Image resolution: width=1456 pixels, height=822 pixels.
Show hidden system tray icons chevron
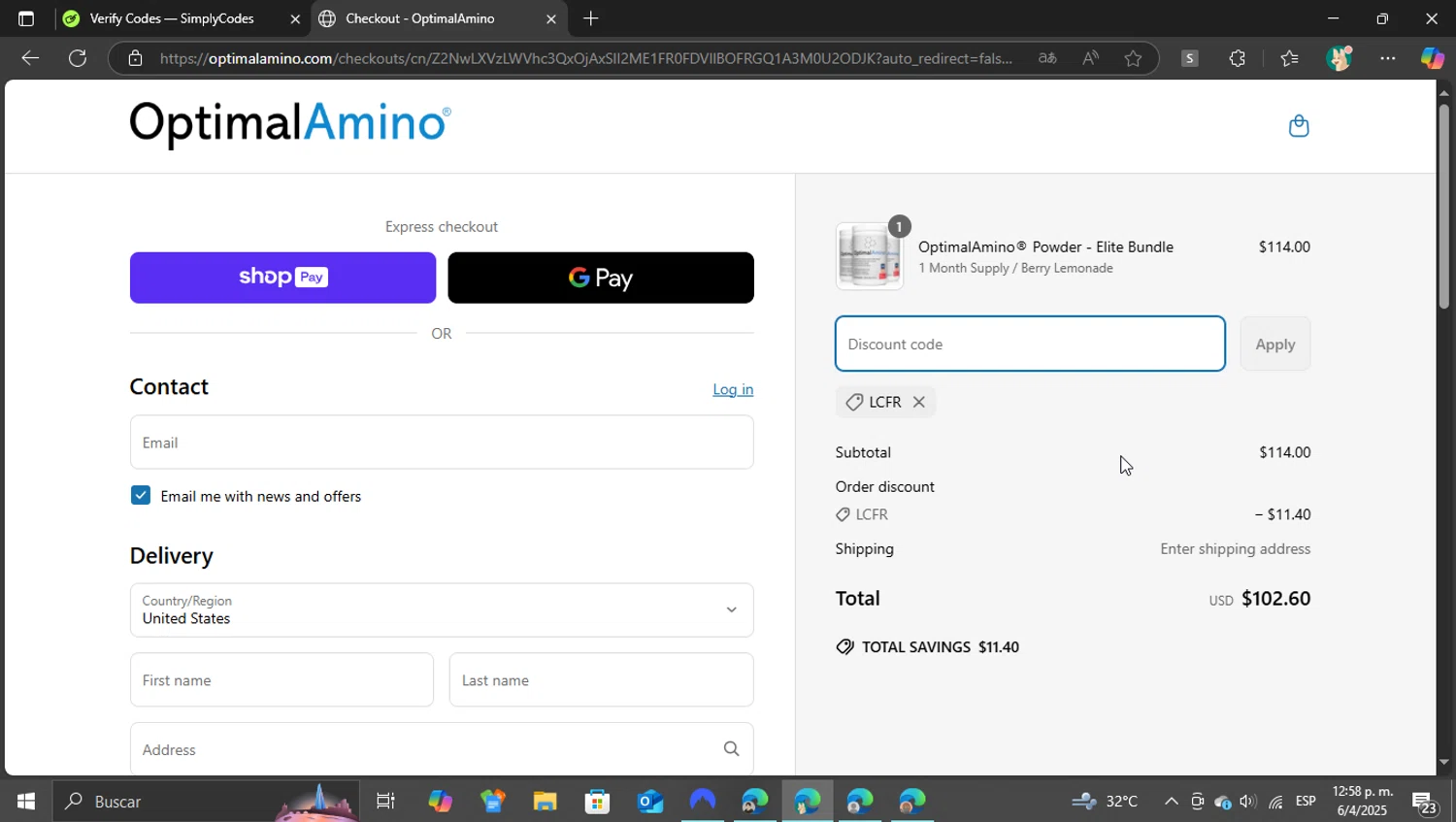pos(1171,801)
